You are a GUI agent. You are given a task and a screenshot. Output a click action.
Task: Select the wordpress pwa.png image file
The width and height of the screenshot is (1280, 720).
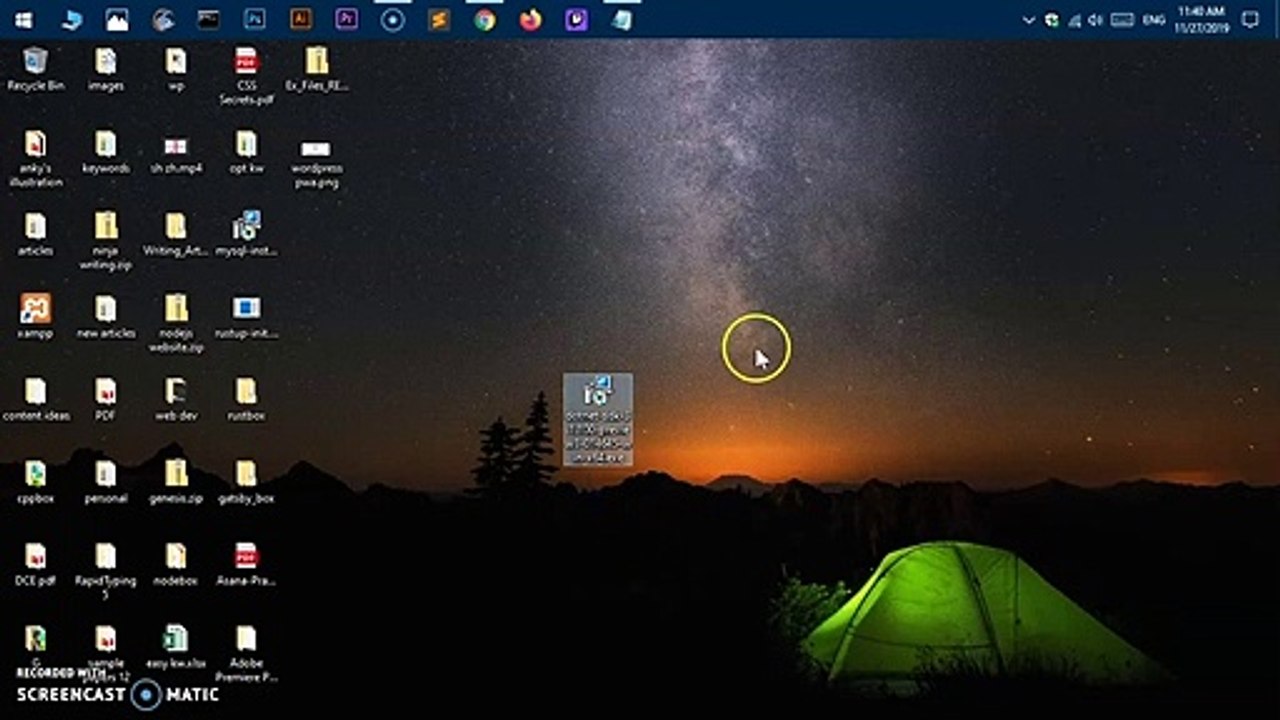(x=316, y=165)
